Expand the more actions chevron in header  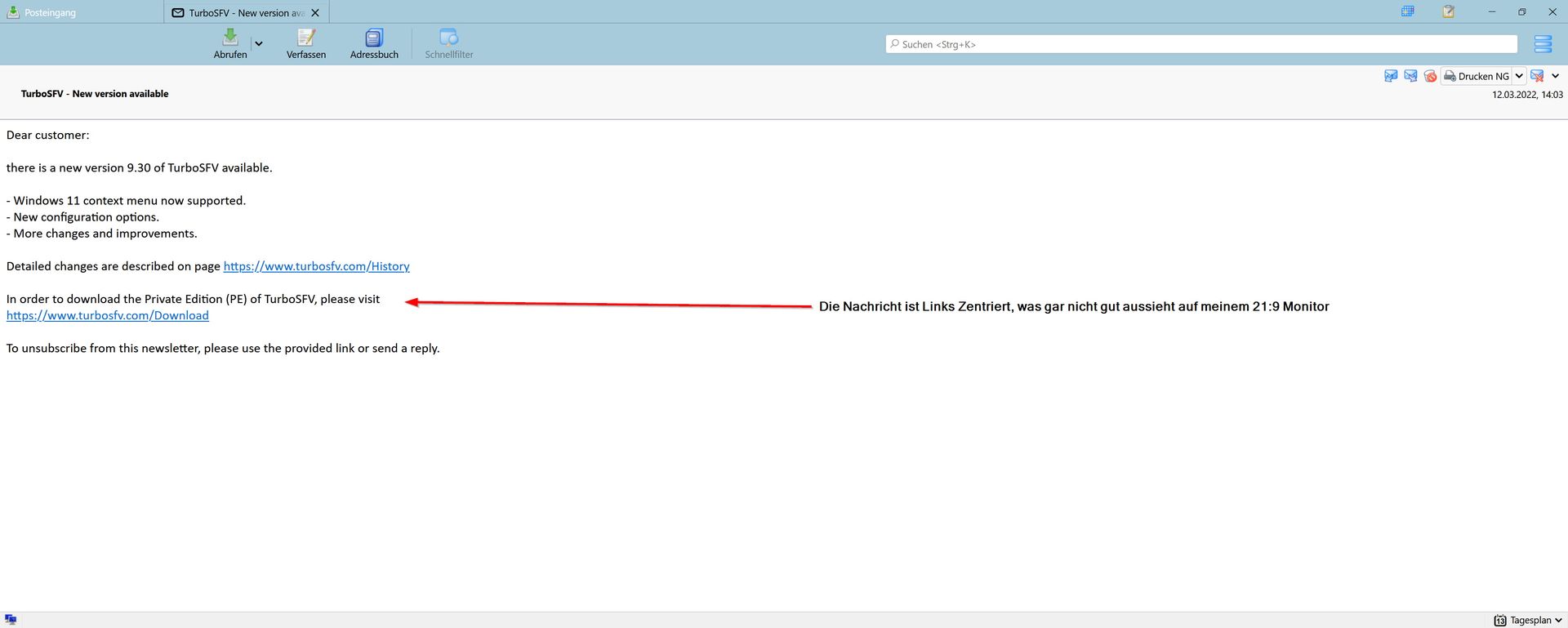tap(1555, 76)
